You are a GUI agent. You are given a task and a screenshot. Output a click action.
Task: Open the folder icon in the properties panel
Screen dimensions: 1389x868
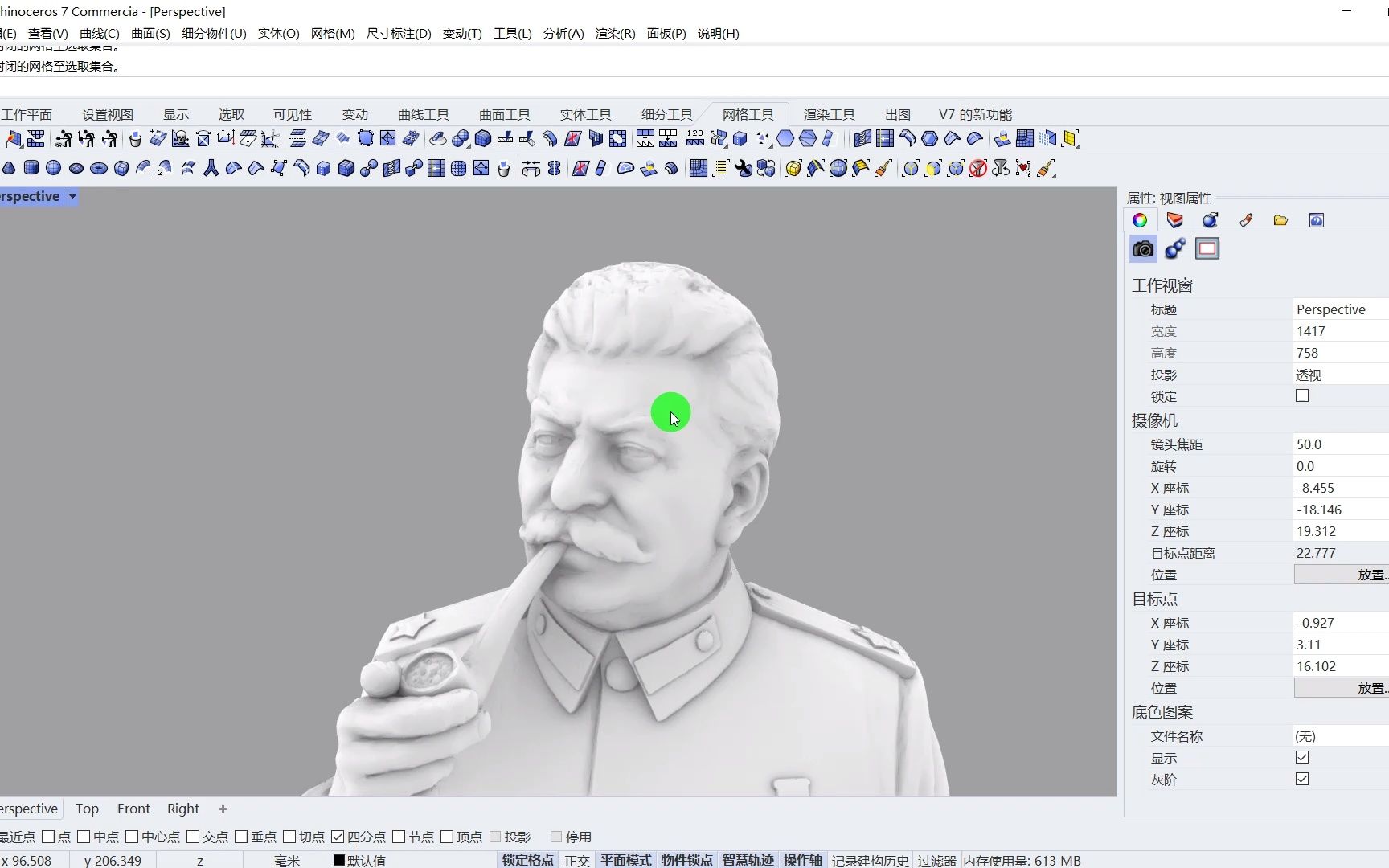point(1280,219)
